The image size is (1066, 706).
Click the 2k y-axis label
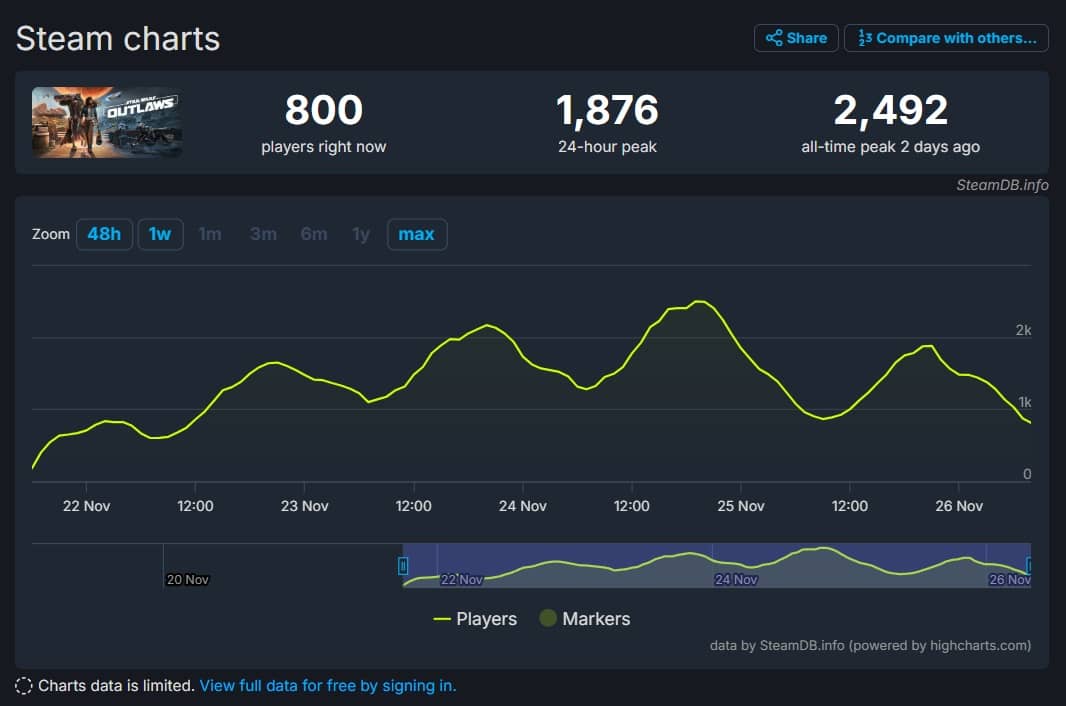click(1023, 331)
